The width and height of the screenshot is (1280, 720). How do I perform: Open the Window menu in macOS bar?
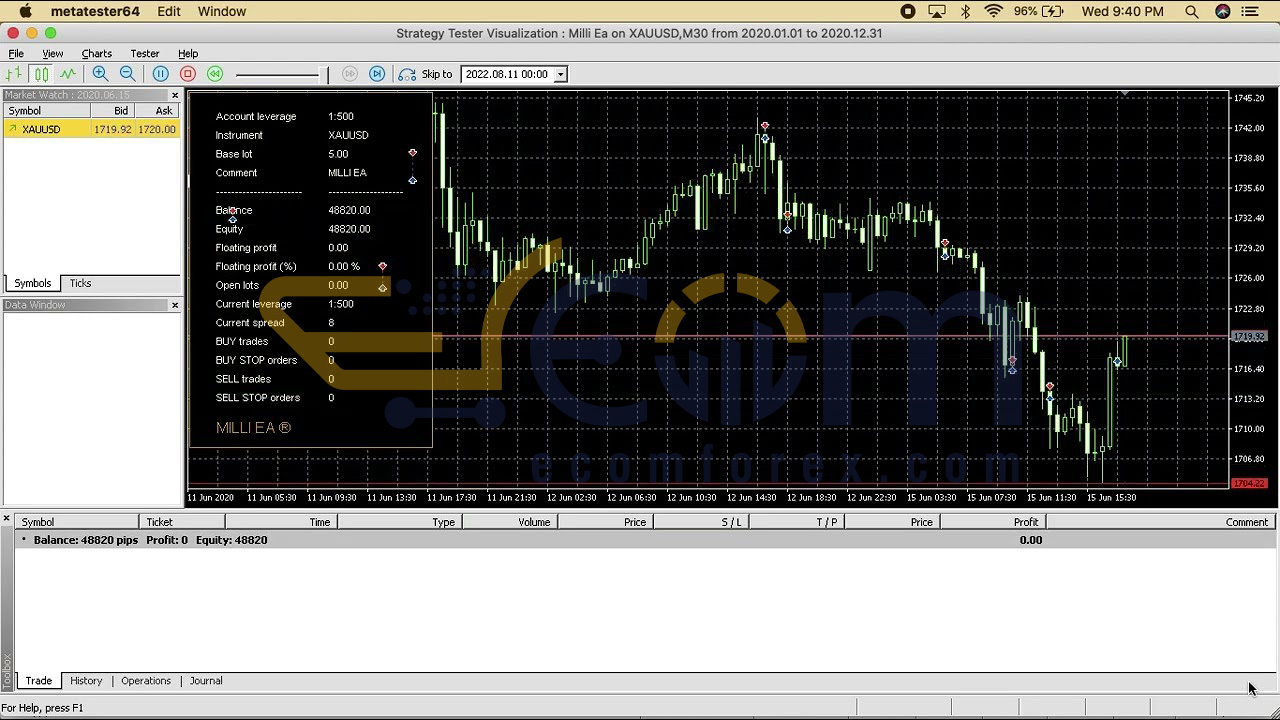click(222, 11)
